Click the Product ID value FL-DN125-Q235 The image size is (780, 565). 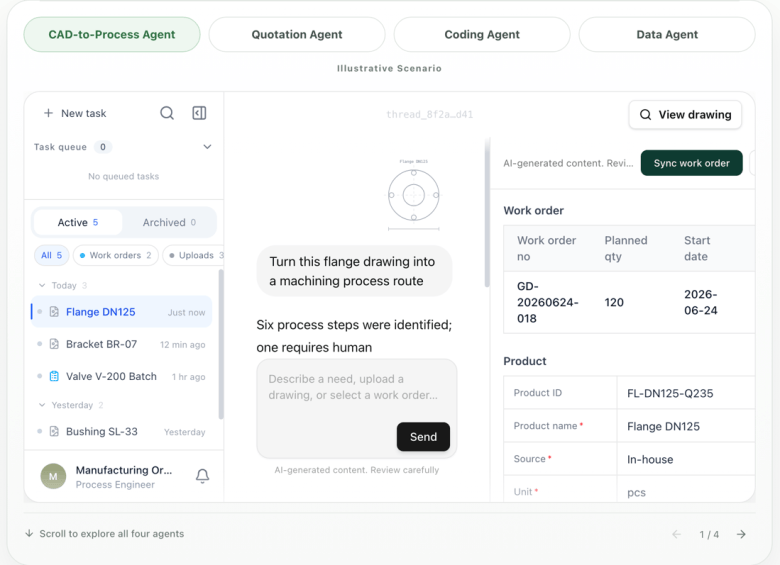[x=670, y=393]
